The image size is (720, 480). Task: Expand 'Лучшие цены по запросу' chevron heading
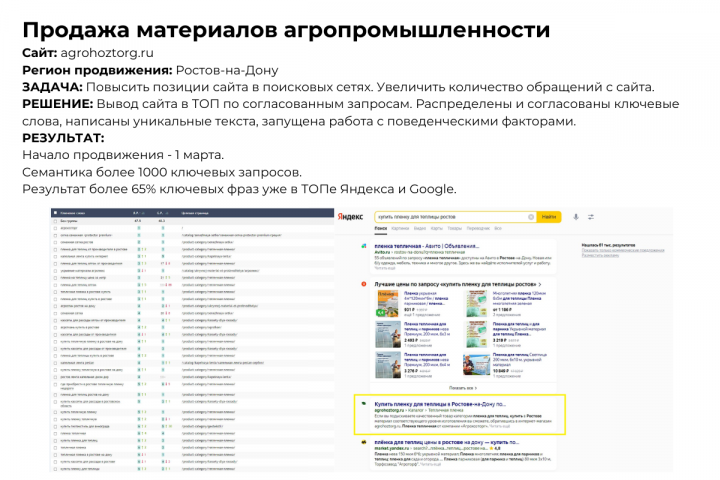458,284
